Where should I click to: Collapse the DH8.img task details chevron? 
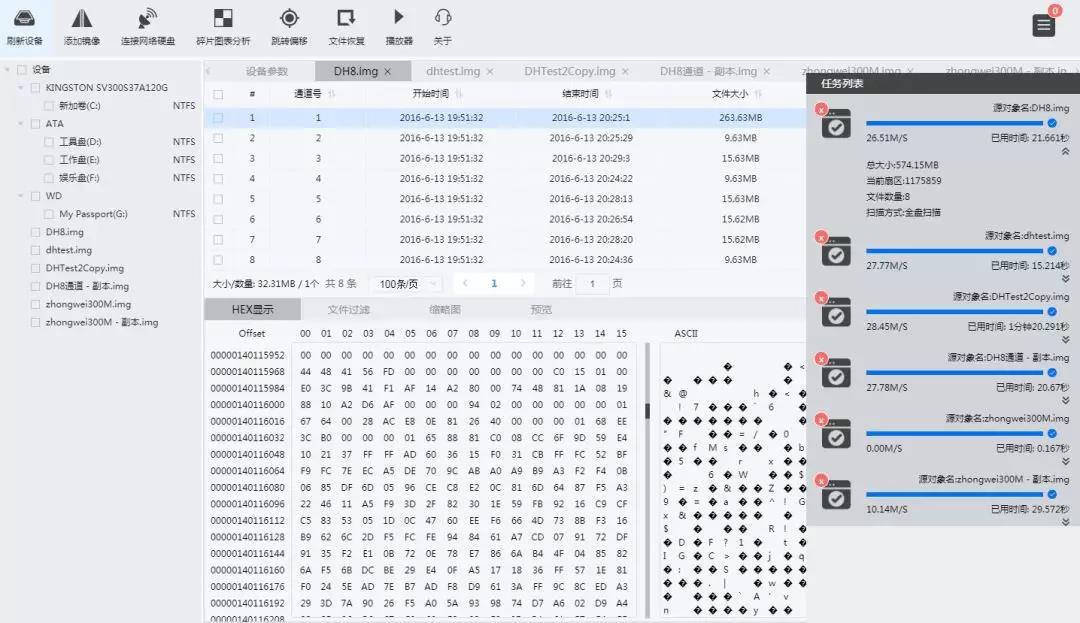(1065, 151)
